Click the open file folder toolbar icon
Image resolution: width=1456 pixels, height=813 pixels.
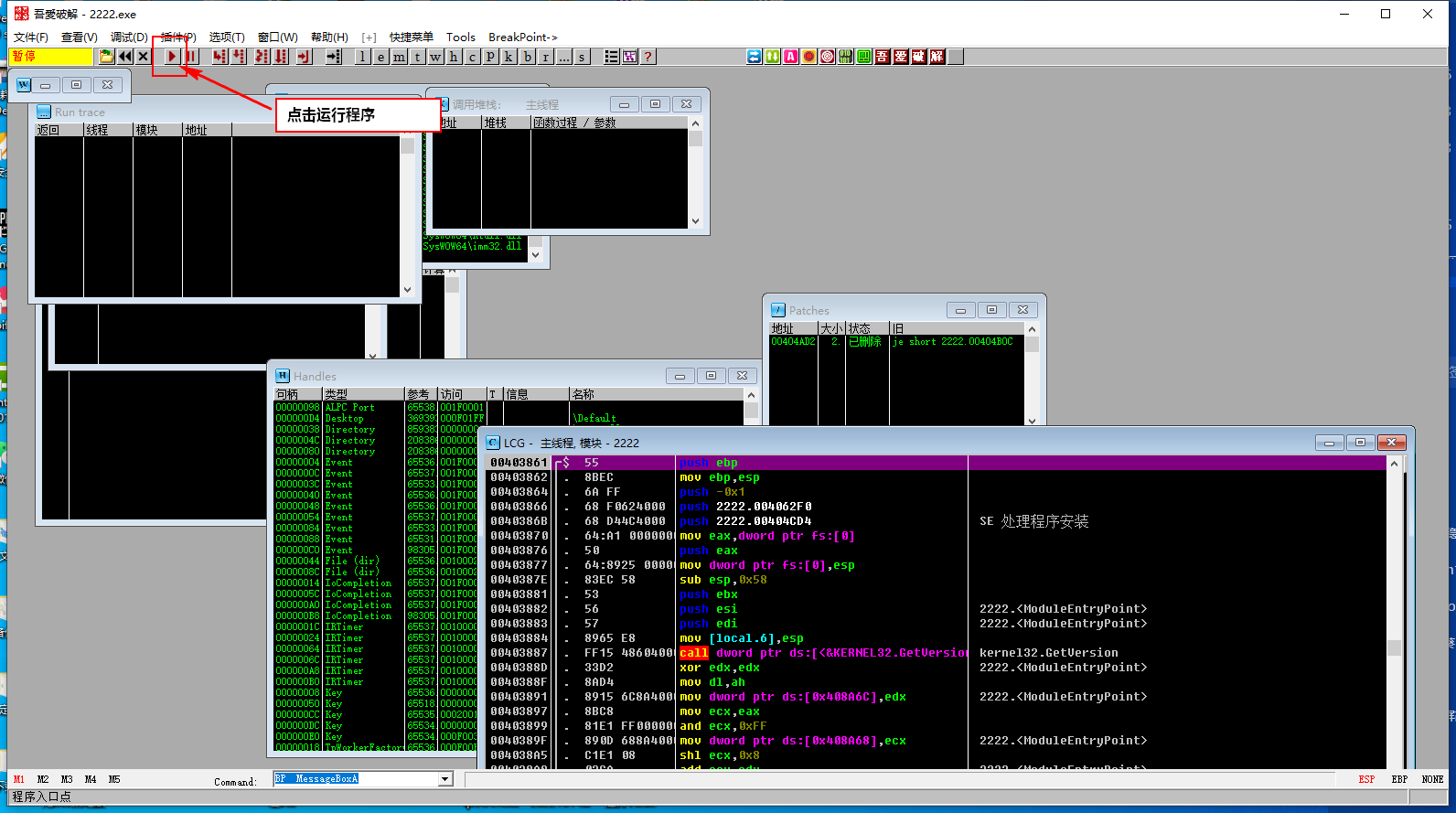(107, 57)
